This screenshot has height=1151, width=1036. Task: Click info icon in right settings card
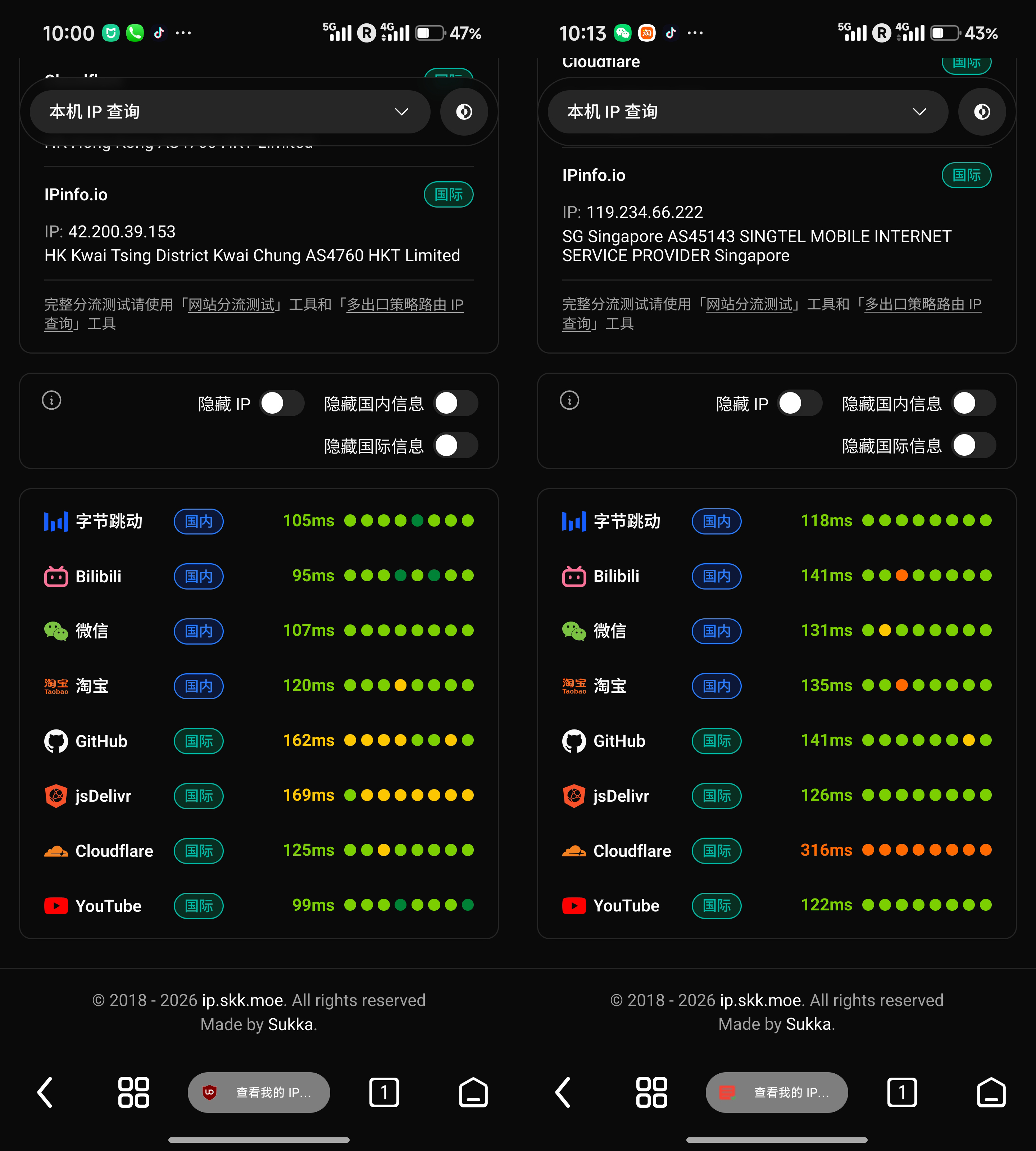coord(569,400)
